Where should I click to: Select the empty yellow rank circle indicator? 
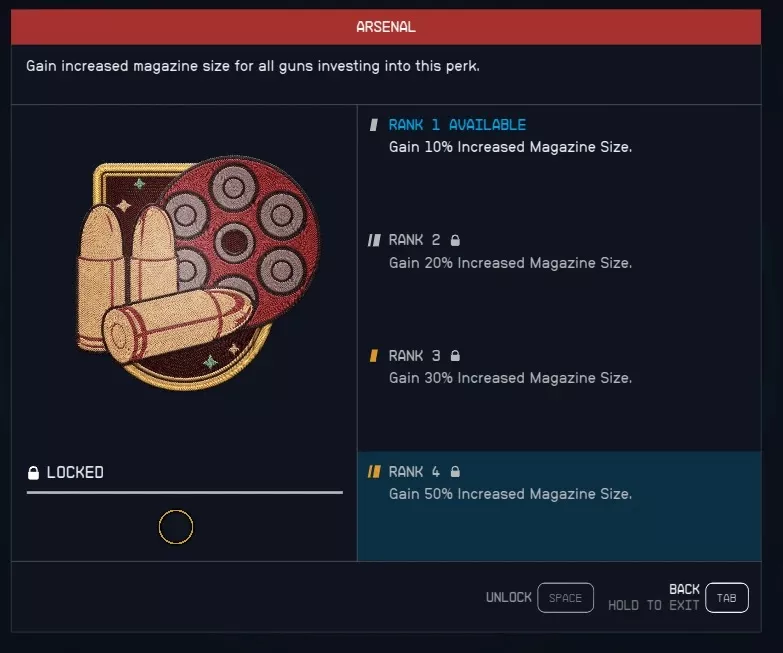(x=176, y=527)
